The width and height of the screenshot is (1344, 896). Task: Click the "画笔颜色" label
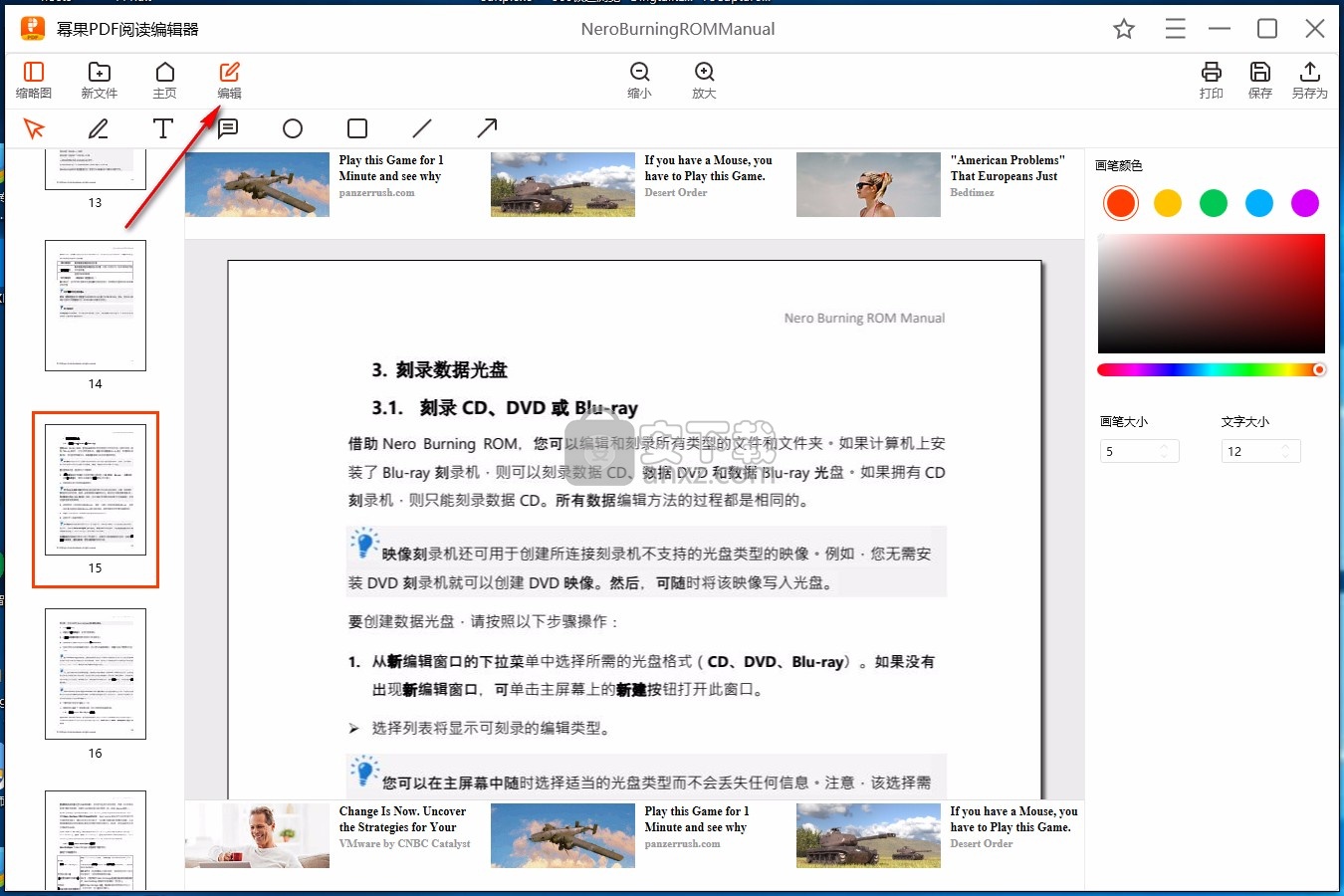click(x=1119, y=165)
